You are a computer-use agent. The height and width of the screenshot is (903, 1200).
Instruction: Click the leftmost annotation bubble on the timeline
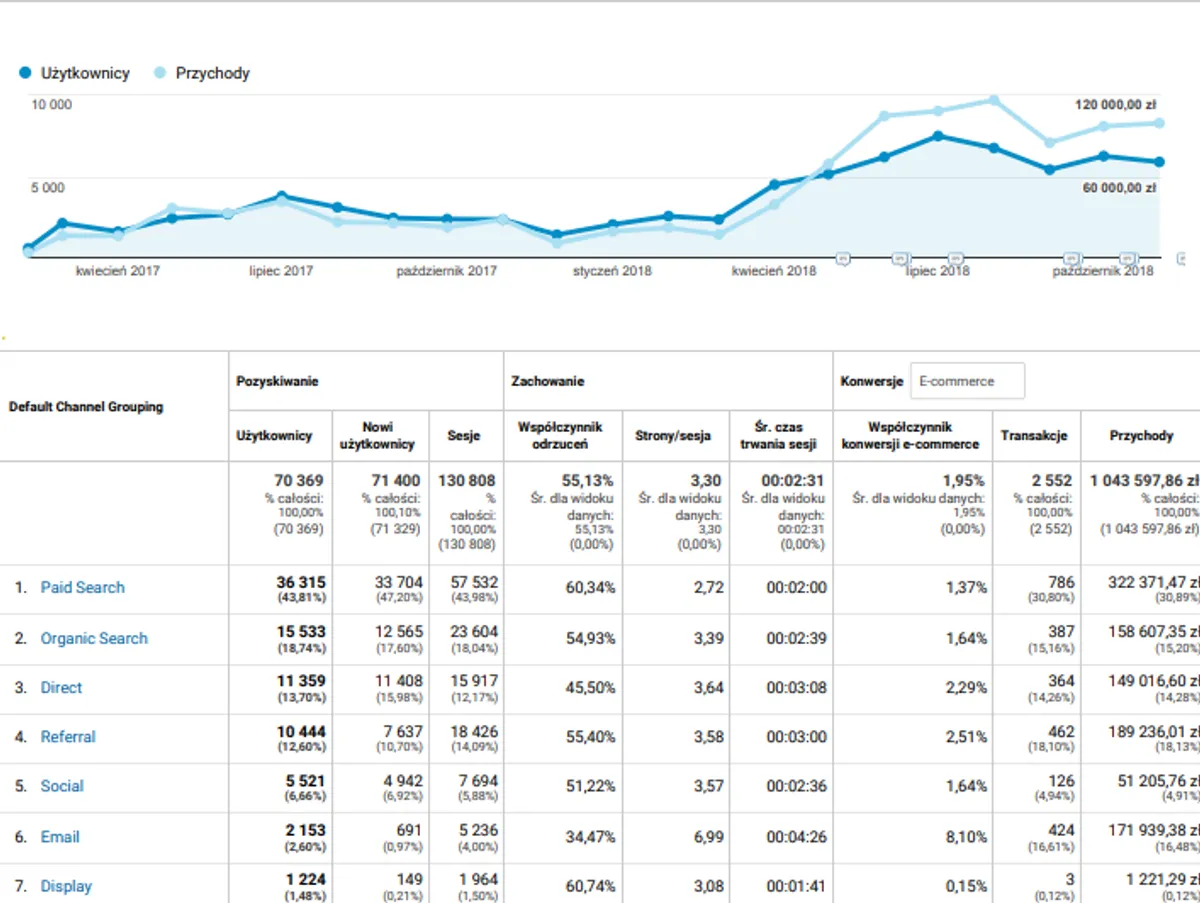click(x=843, y=257)
